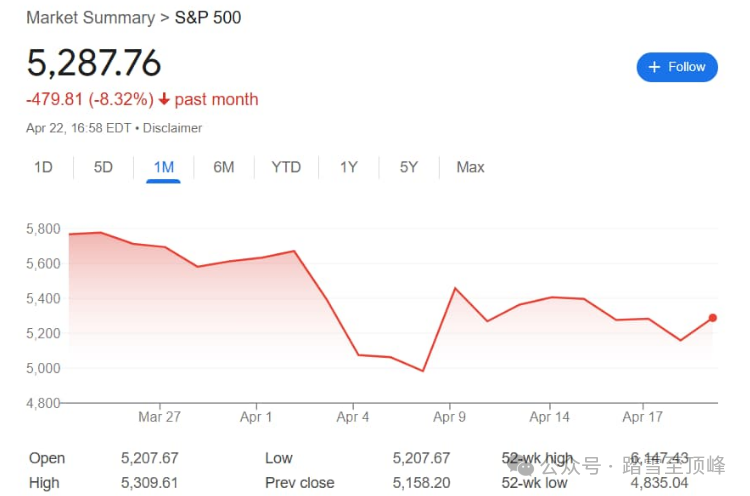
Task: Click the red down arrow icon
Action: pos(164,99)
